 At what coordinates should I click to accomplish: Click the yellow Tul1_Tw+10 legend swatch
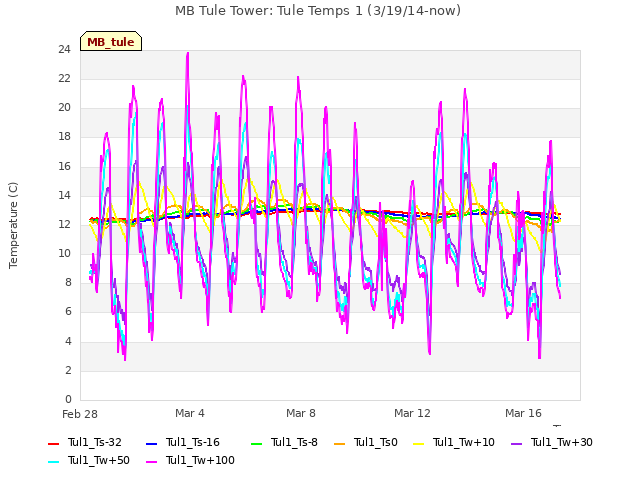pyautogui.click(x=419, y=444)
